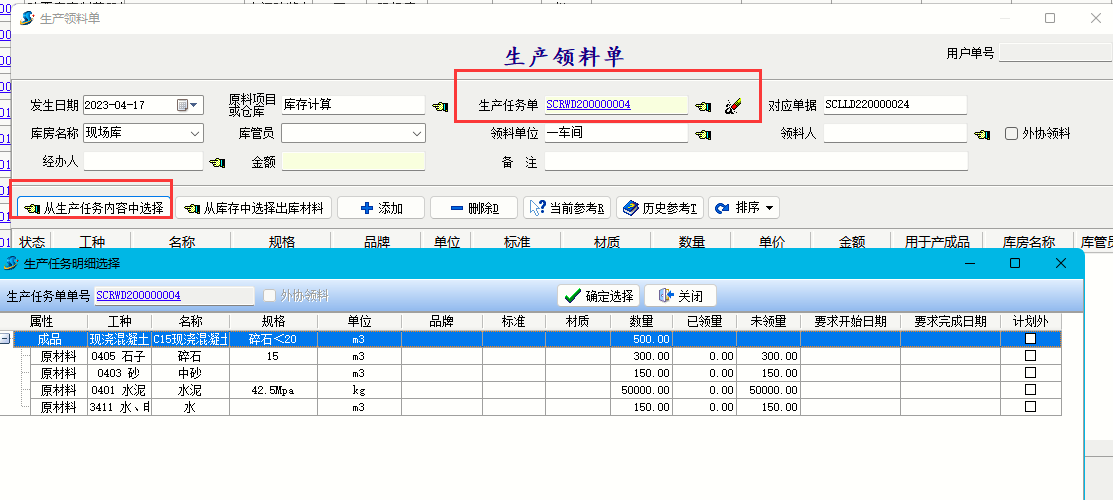Collapse the 成品 tree row
This screenshot has width=1113, height=500.
[x=6, y=339]
